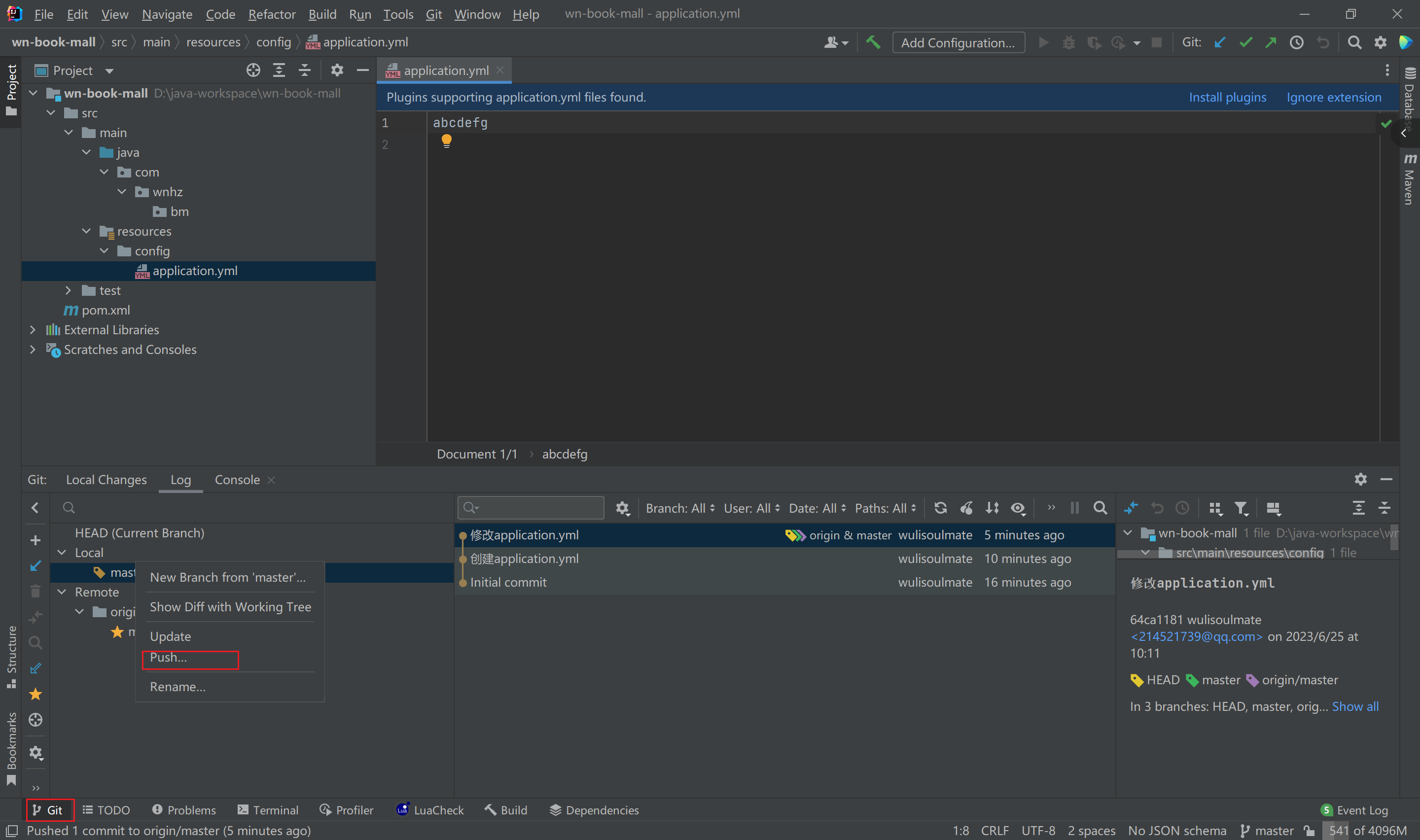Click the Git Commit checkmark icon
Image resolution: width=1420 pixels, height=840 pixels.
tap(1245, 42)
